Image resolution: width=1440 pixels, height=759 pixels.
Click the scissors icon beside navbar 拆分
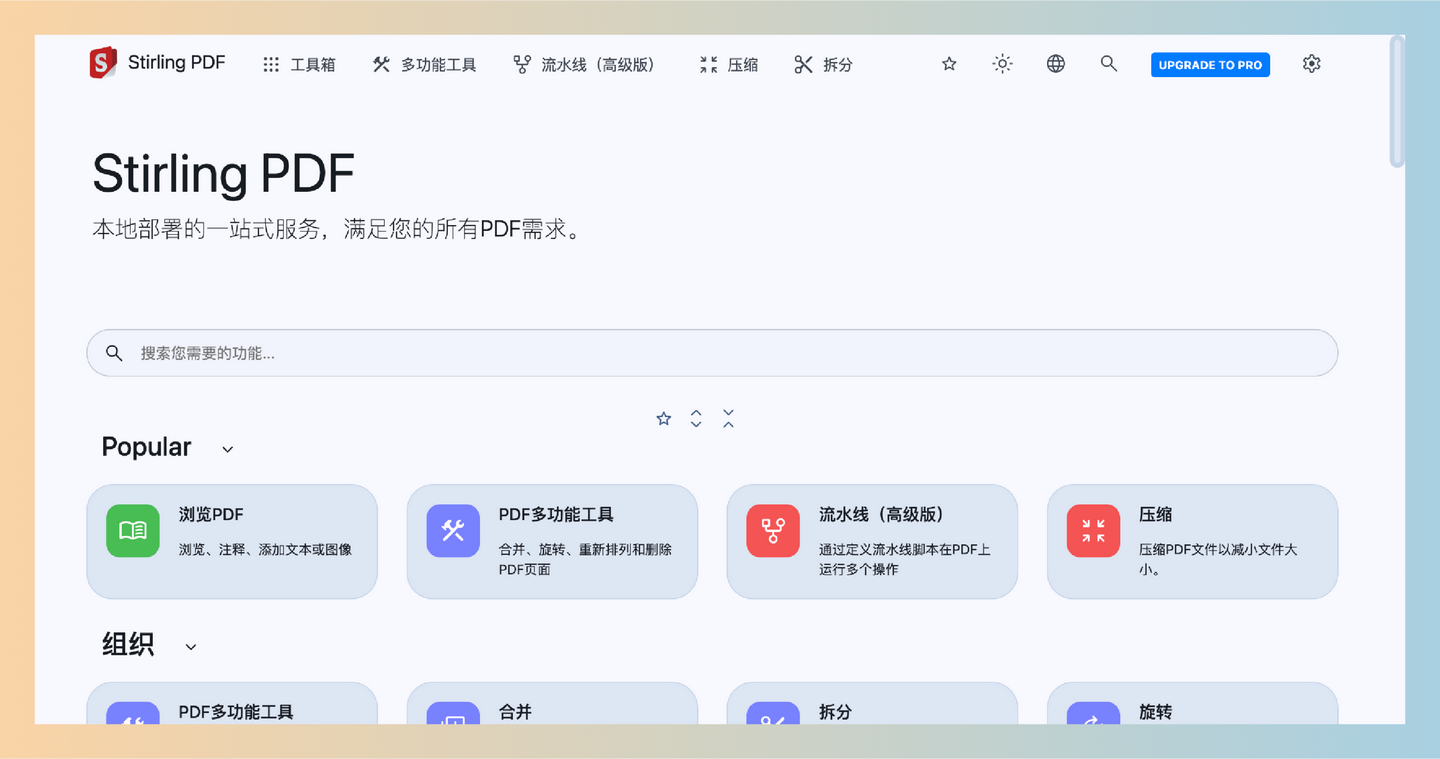click(803, 65)
